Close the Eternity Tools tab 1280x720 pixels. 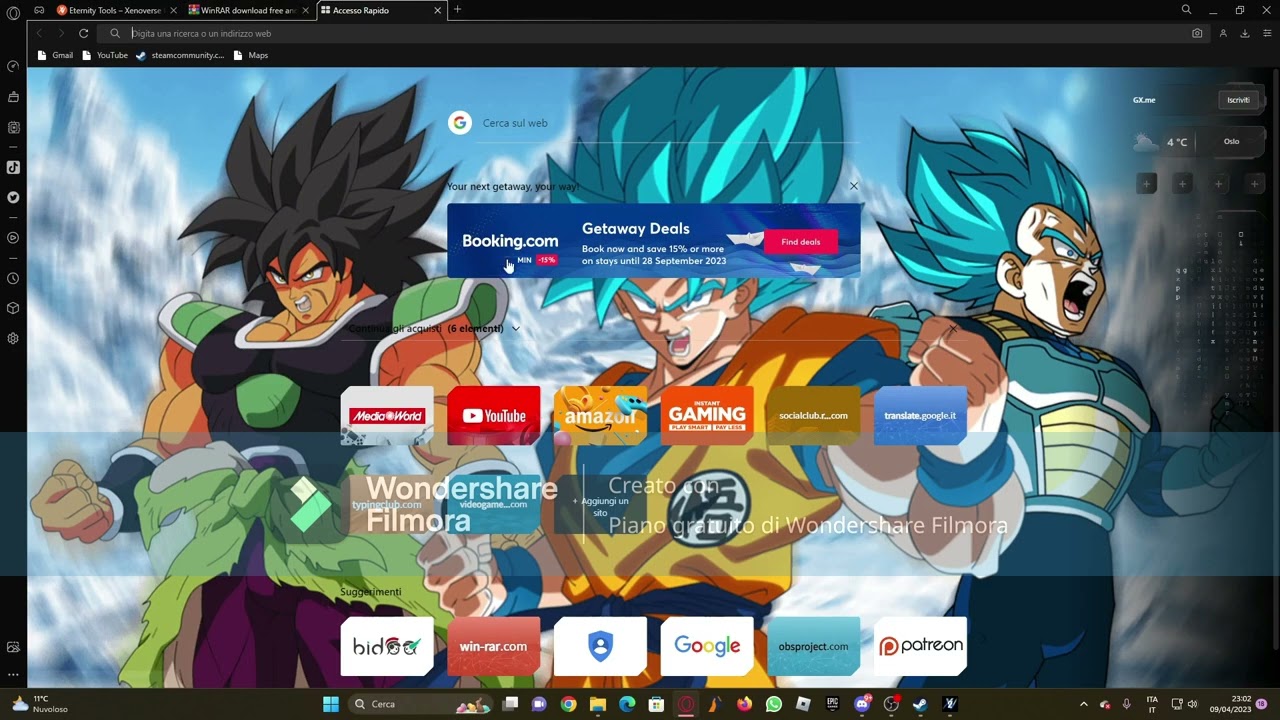point(172,10)
